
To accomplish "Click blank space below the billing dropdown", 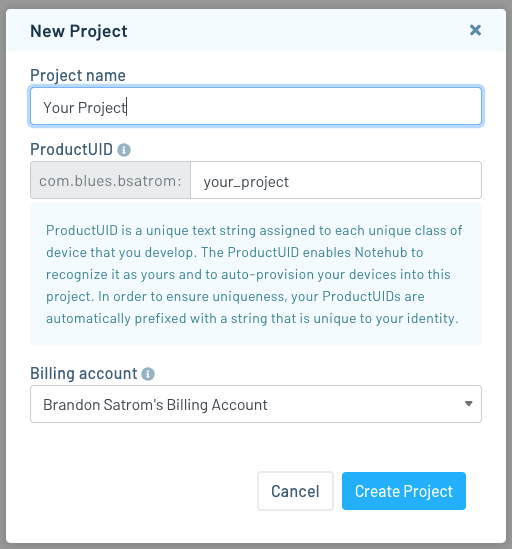I will pos(256,446).
